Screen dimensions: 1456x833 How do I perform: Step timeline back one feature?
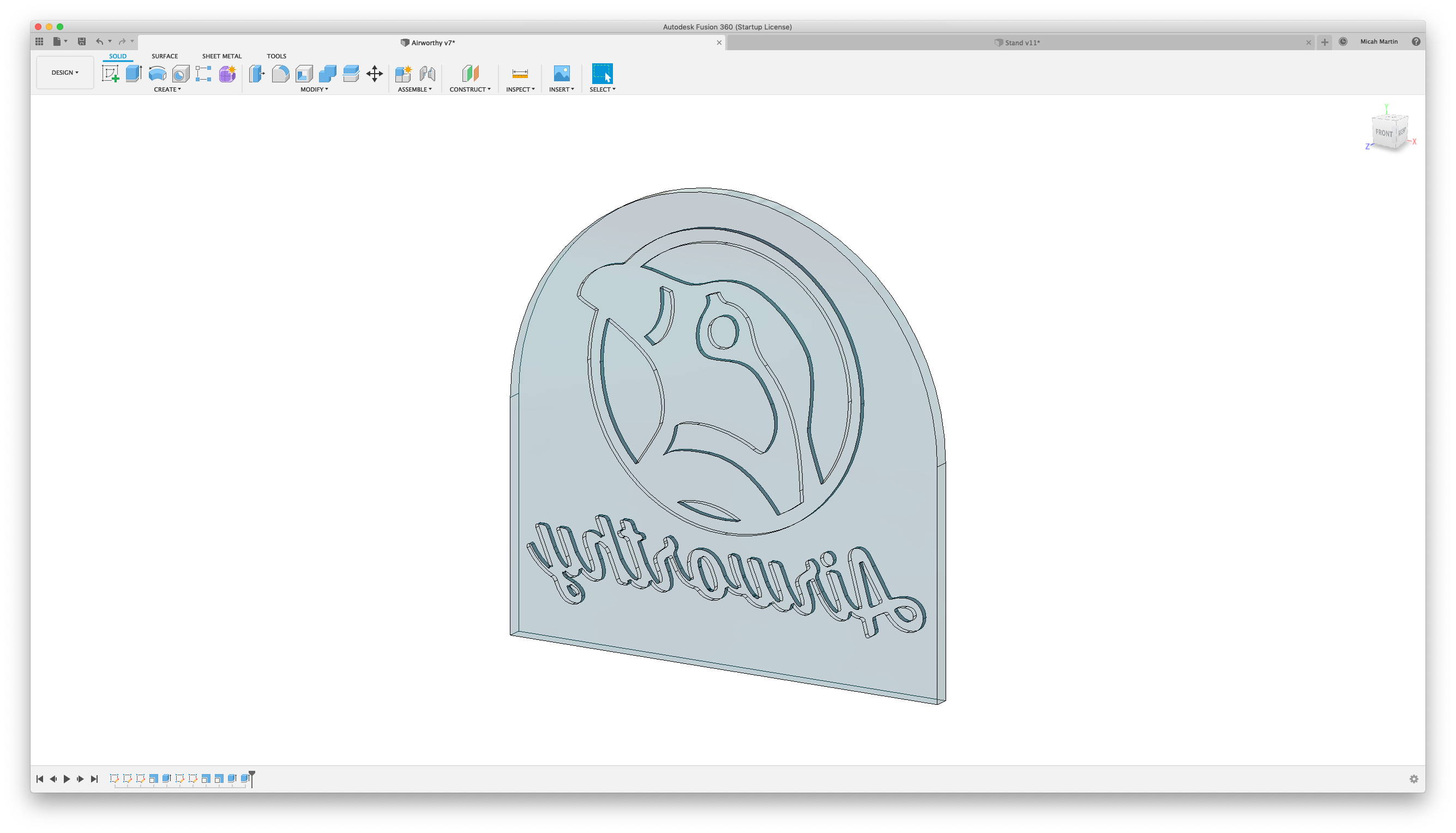[53, 779]
